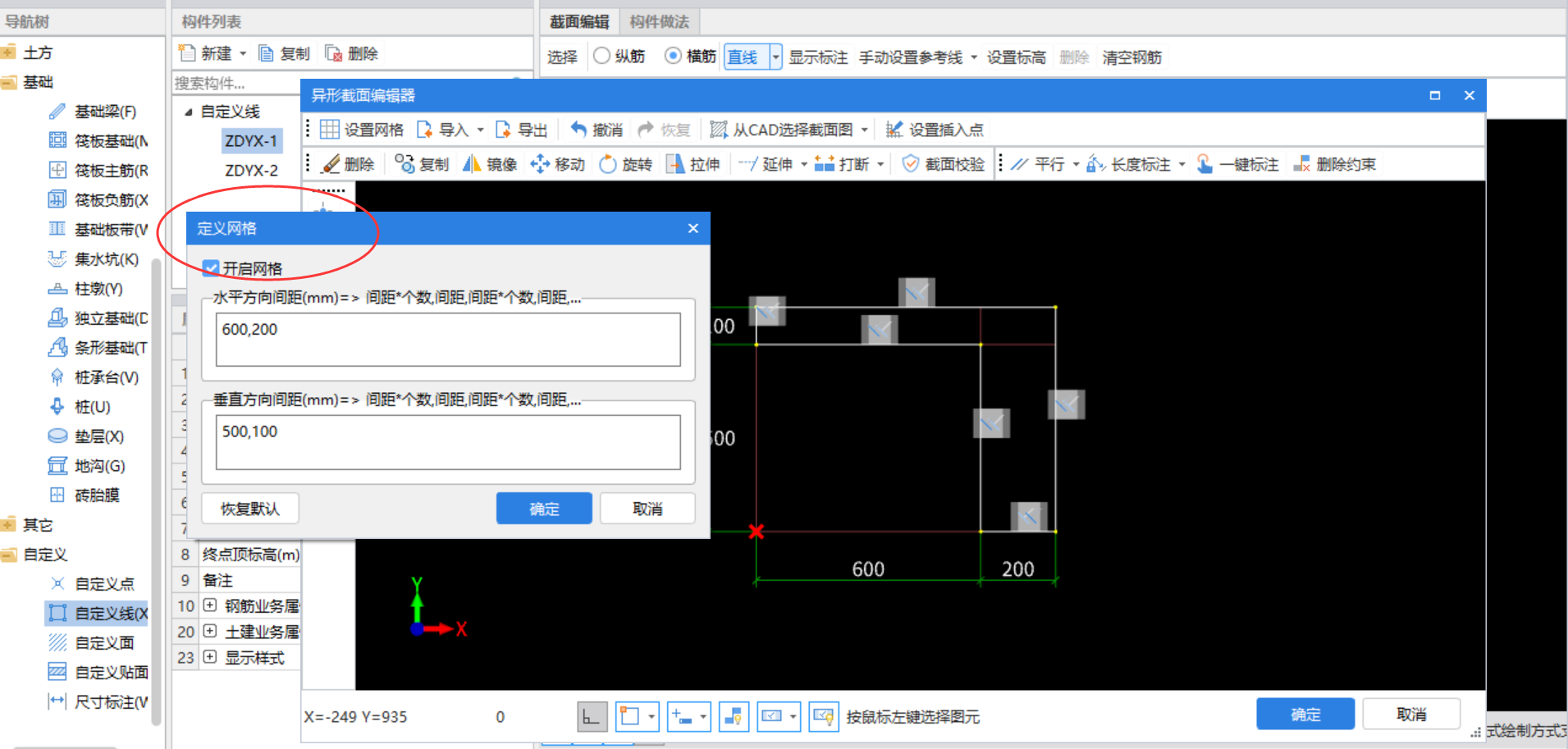Screen dimensions: 1568x749
Task: Switch to the 构件做法 tab
Action: [x=659, y=22]
